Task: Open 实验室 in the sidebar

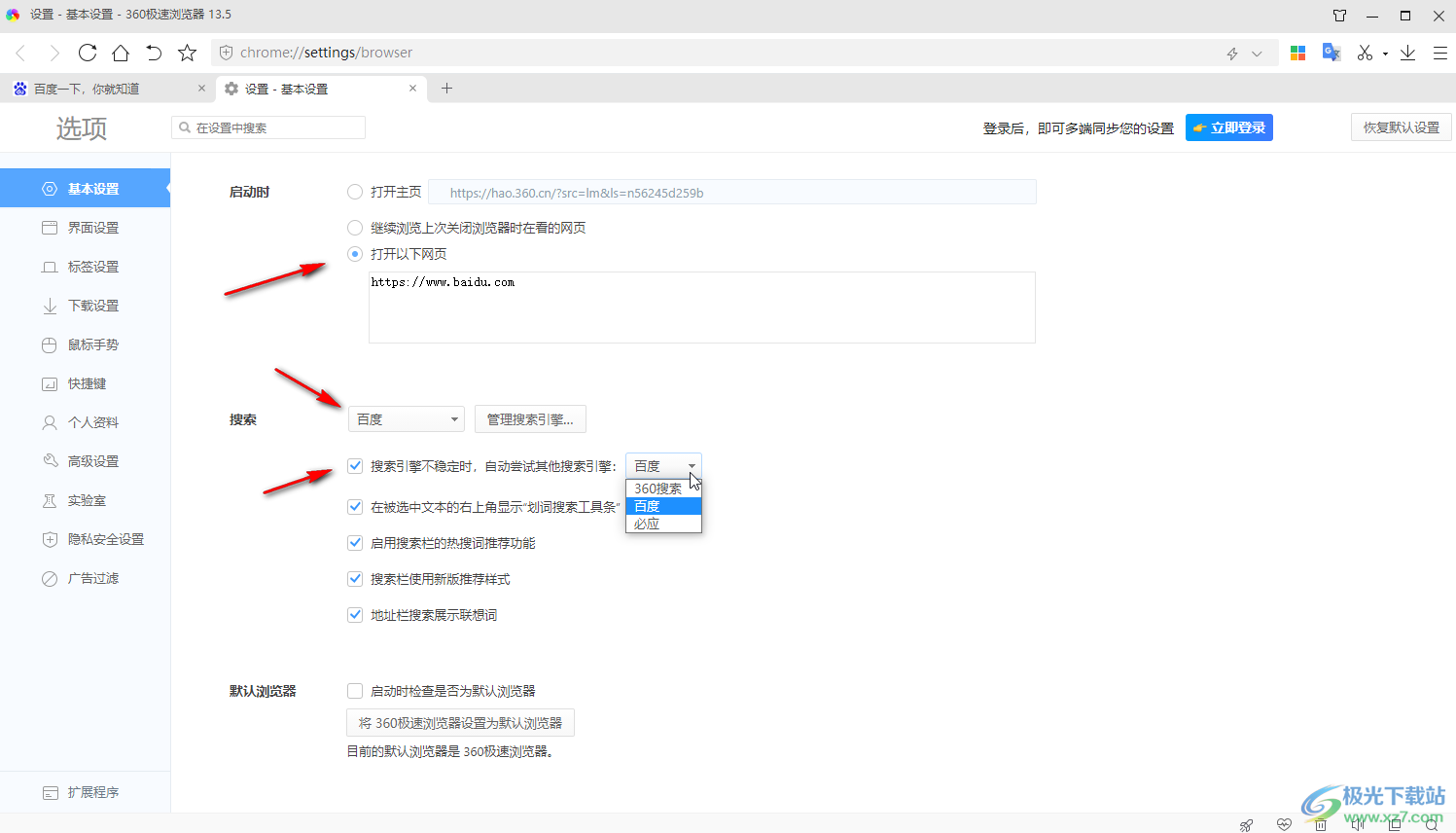Action: click(85, 500)
